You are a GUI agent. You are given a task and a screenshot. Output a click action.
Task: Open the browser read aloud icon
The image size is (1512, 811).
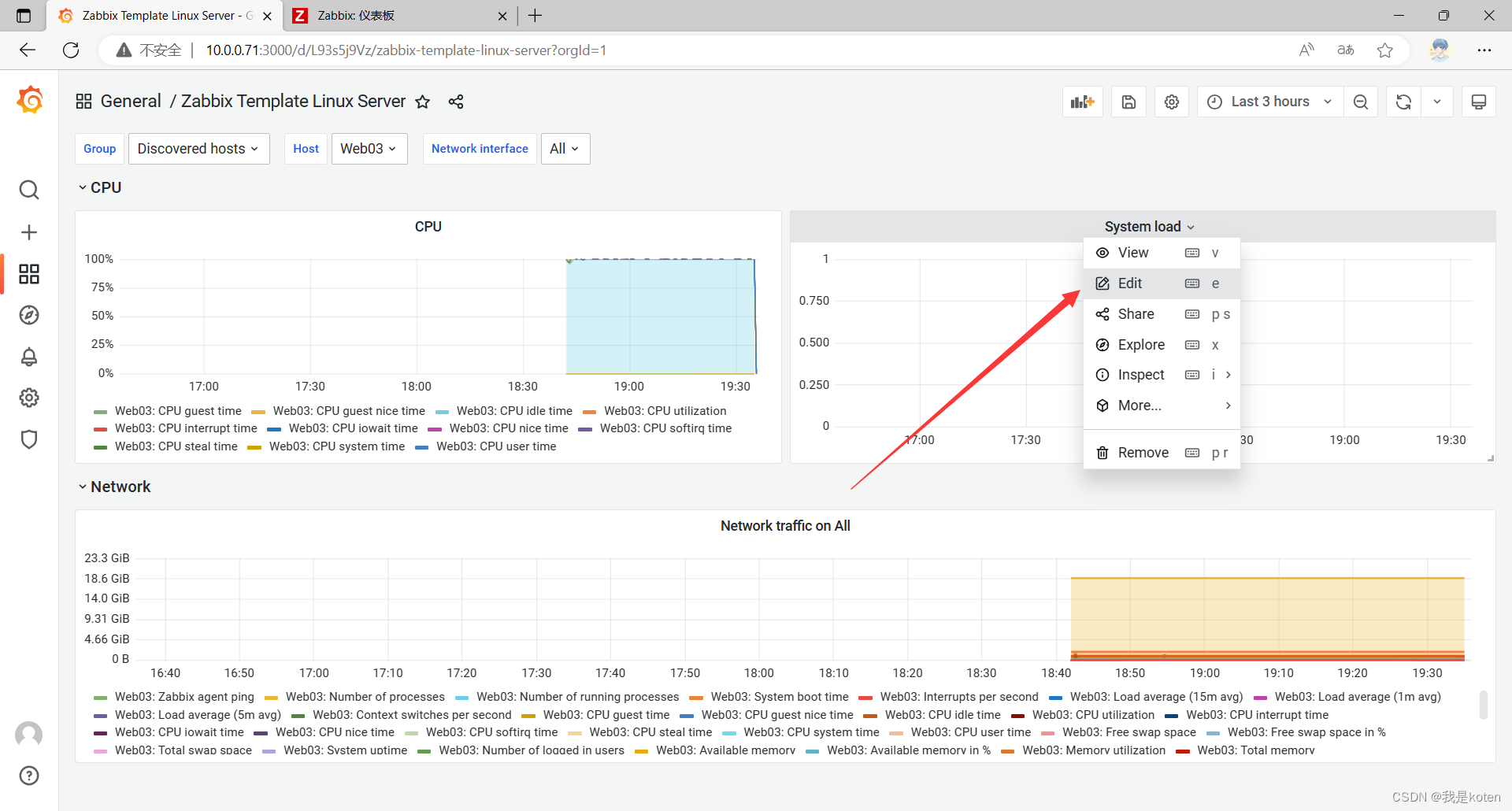[x=1306, y=50]
